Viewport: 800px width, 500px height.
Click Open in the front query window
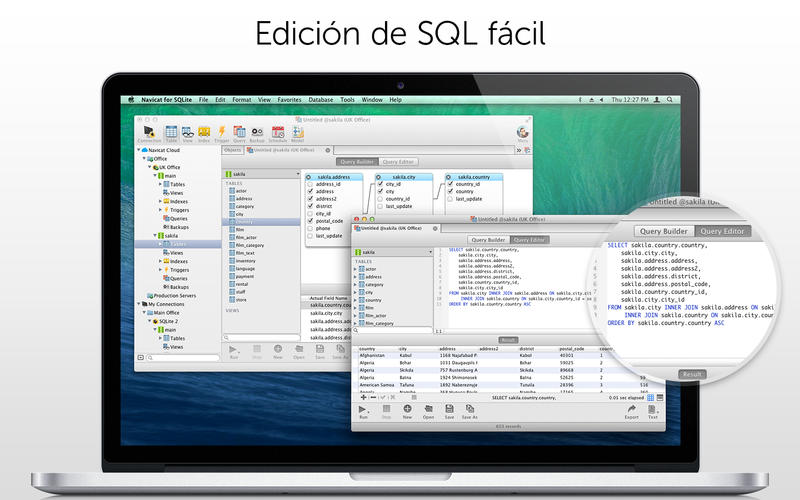(x=428, y=412)
